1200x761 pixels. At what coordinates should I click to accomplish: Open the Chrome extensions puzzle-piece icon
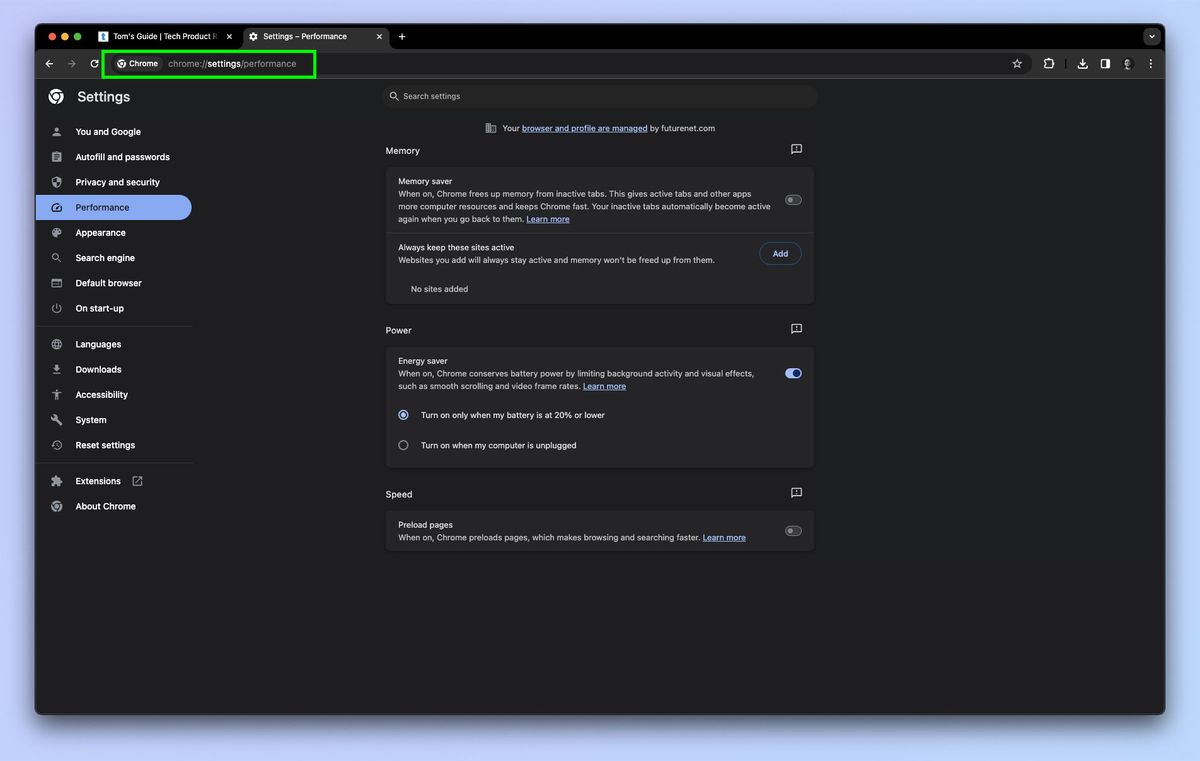point(1048,63)
